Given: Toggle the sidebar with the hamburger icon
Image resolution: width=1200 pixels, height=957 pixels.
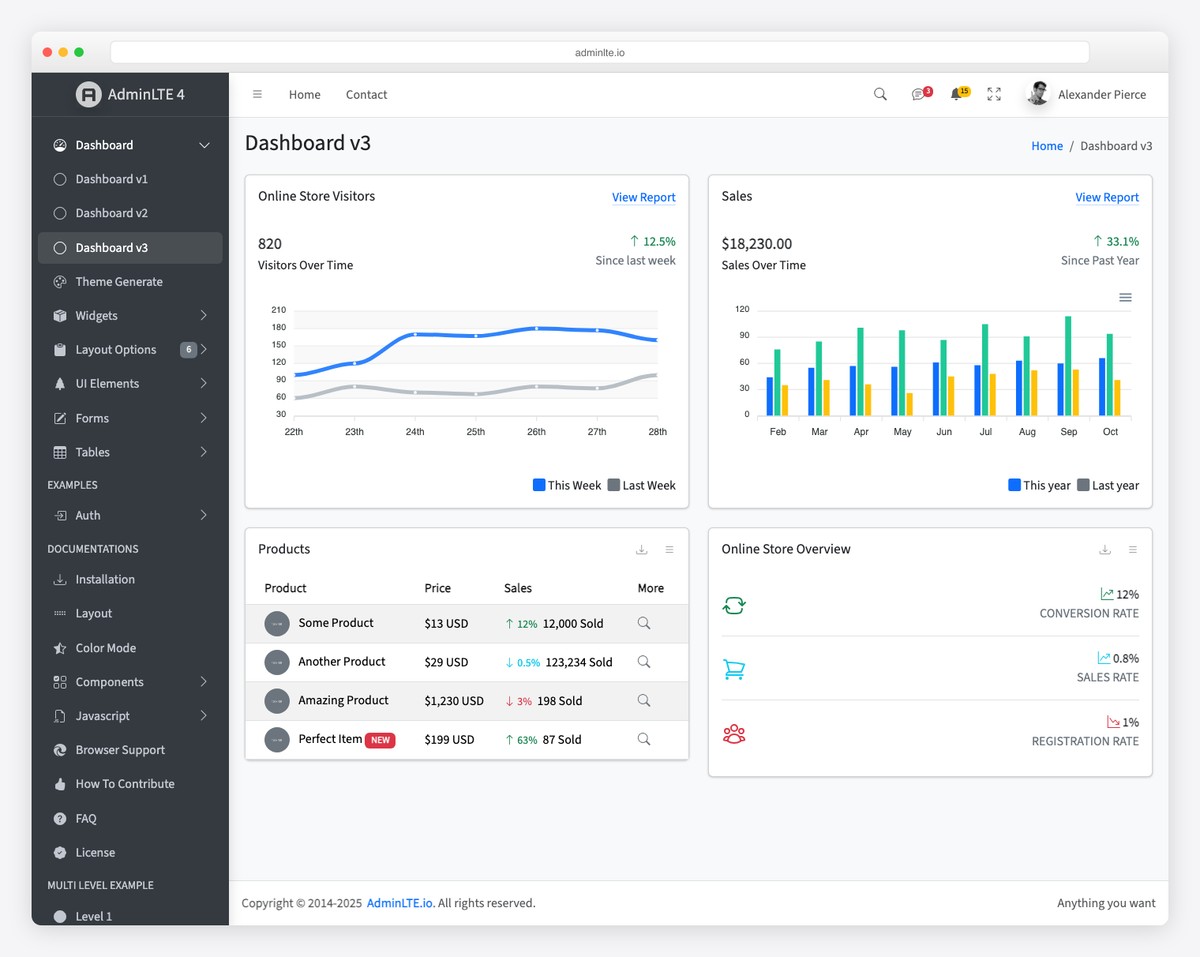Looking at the screenshot, I should pos(257,94).
